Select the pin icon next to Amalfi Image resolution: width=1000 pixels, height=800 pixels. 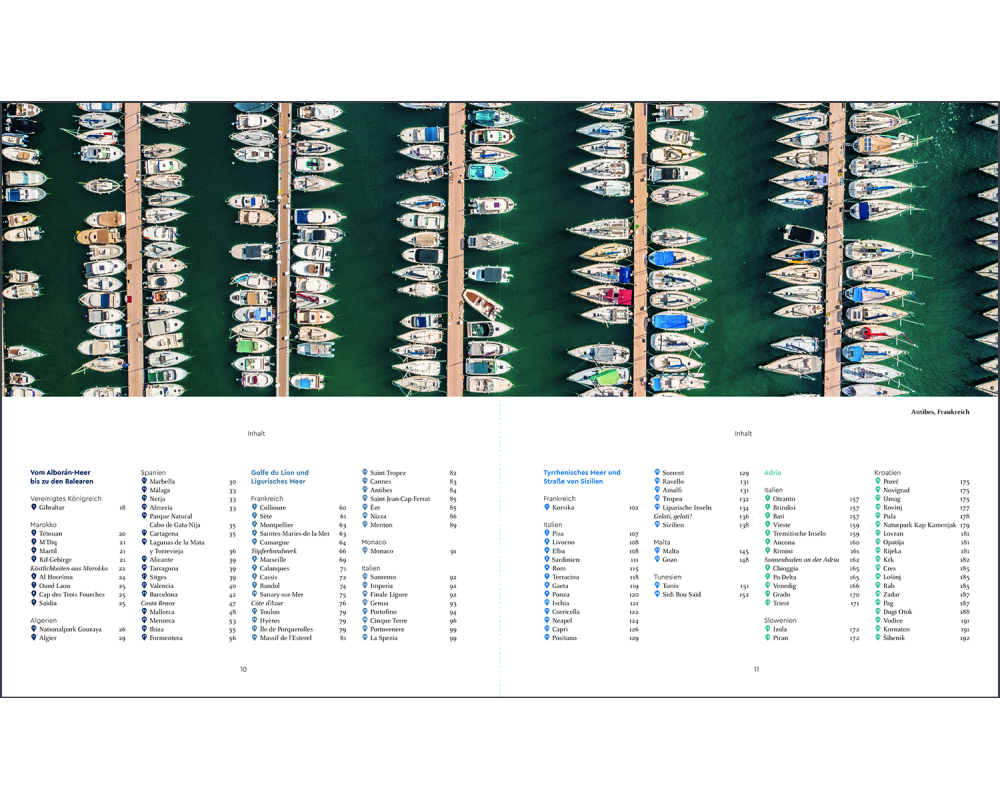pyautogui.click(x=657, y=490)
